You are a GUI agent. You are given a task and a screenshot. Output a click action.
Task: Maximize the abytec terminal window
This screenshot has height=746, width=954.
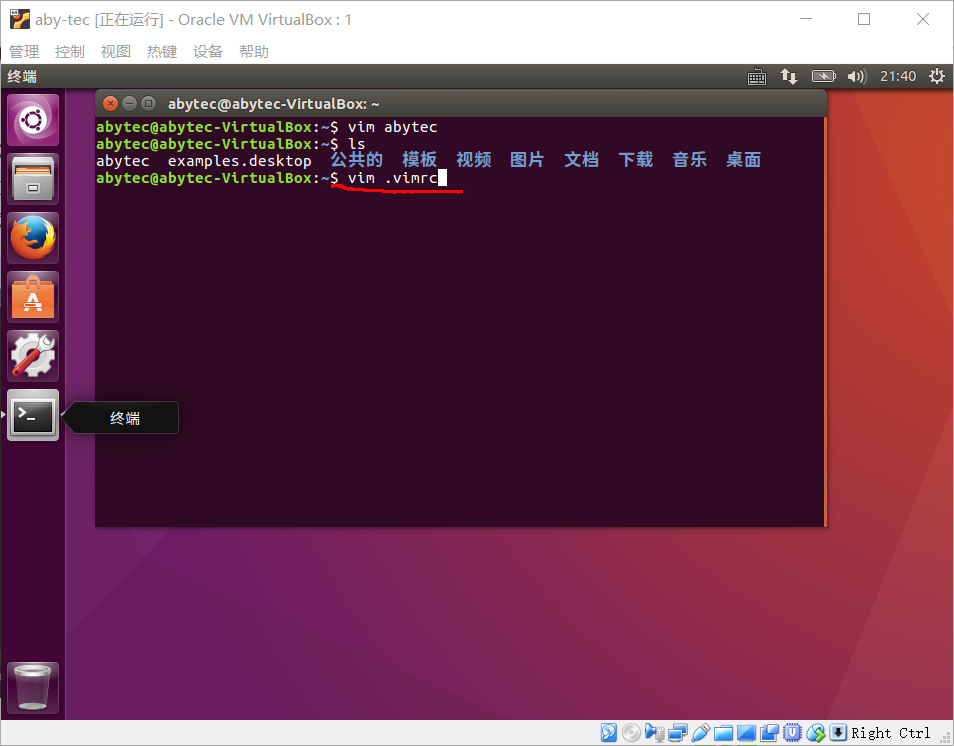coord(148,103)
